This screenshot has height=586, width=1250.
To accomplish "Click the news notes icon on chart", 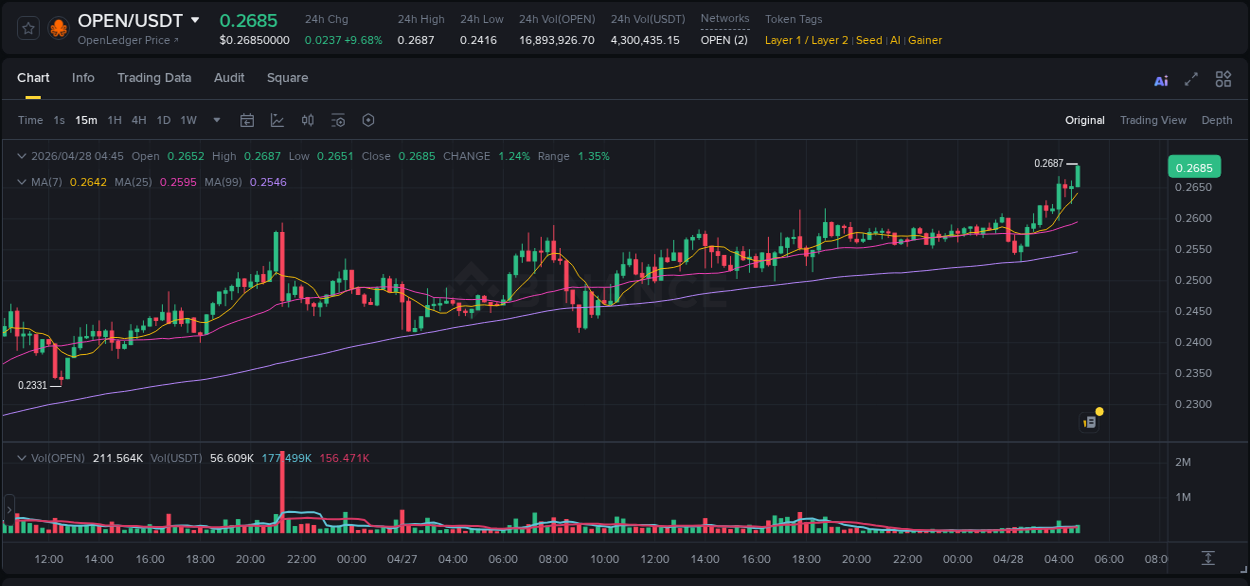I will [x=1090, y=422].
